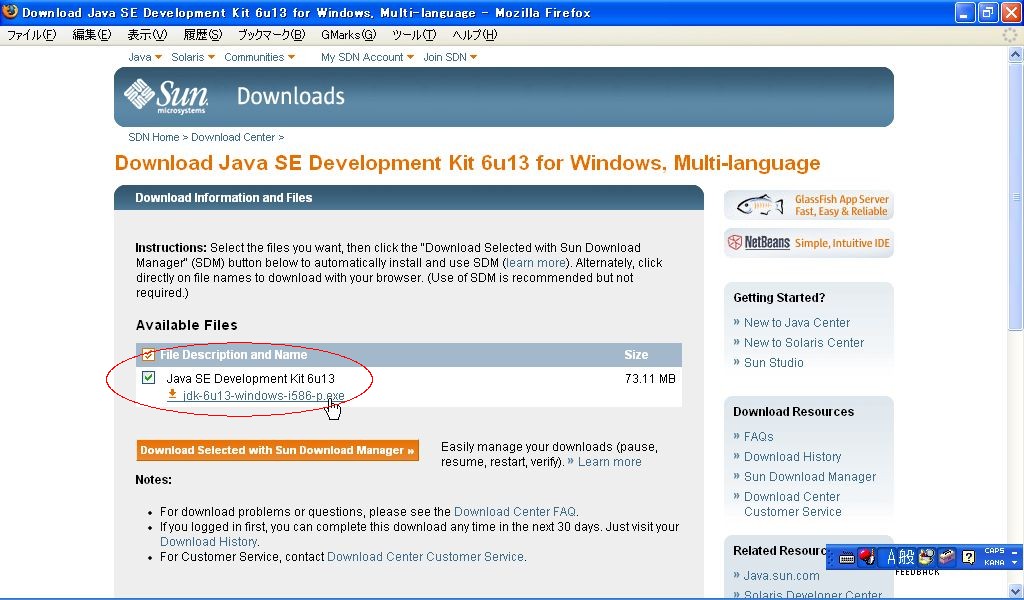The image size is (1024, 600).
Task: Click the scroll up arrow of page scrollbar
Action: 1016,55
